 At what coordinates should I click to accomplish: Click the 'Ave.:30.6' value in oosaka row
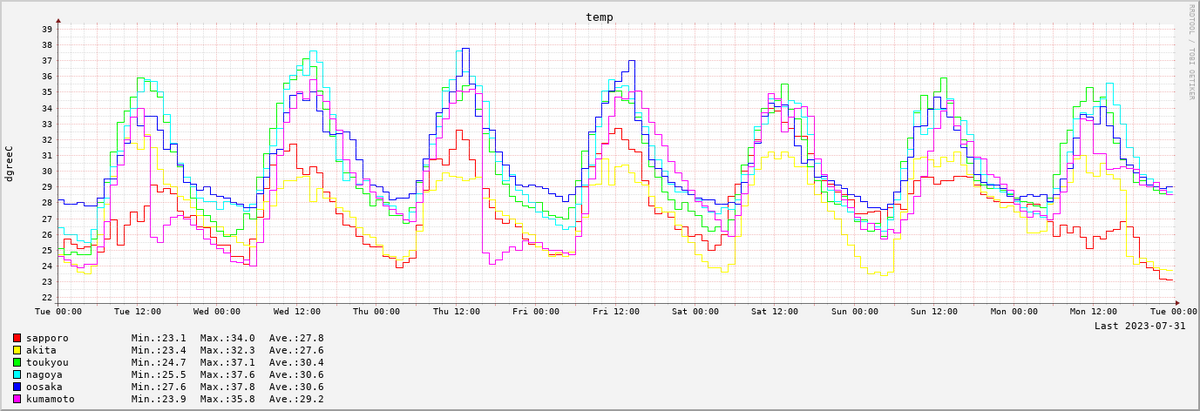[x=296, y=386]
